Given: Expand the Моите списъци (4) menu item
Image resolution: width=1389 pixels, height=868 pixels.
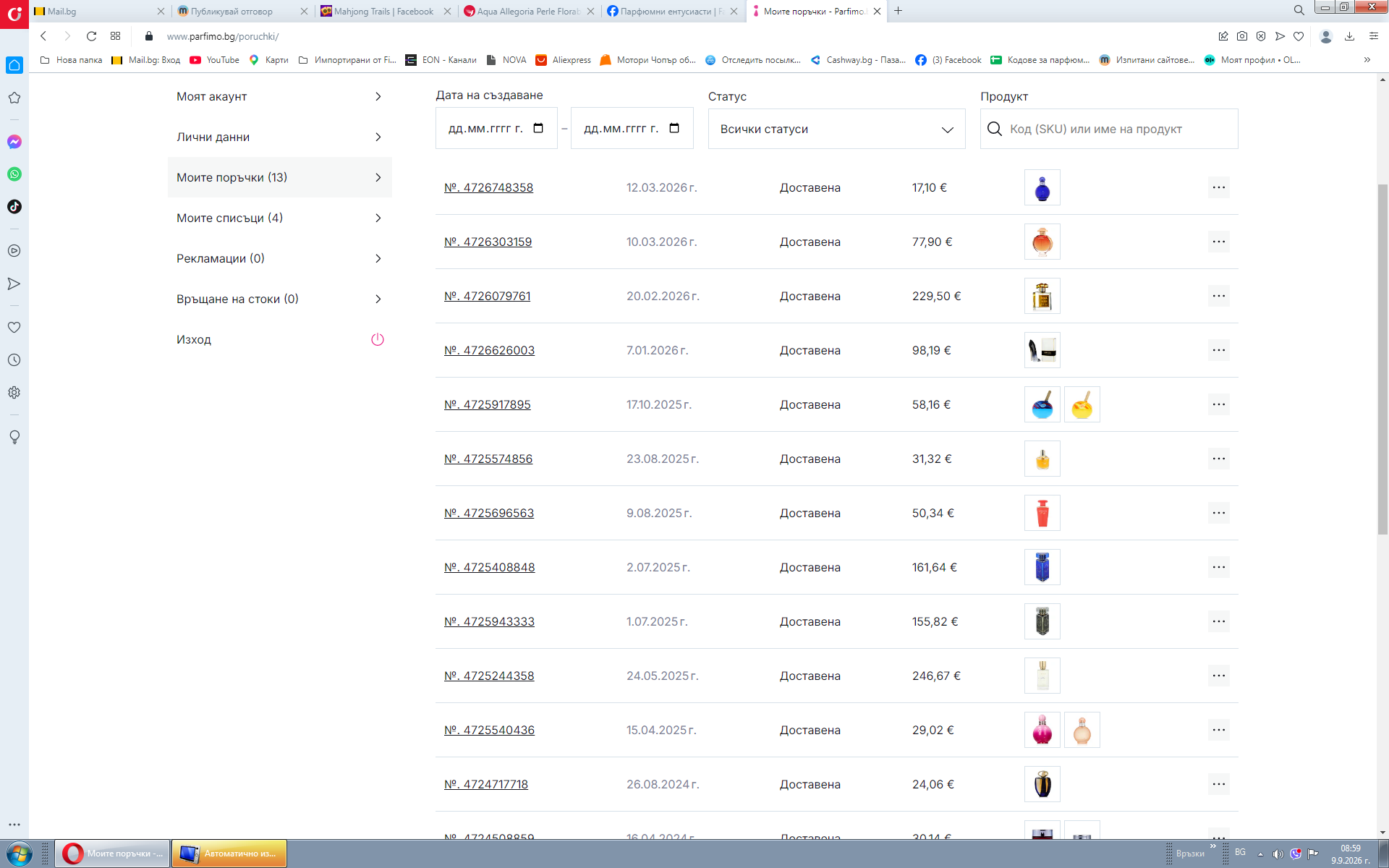Looking at the screenshot, I should [x=280, y=218].
